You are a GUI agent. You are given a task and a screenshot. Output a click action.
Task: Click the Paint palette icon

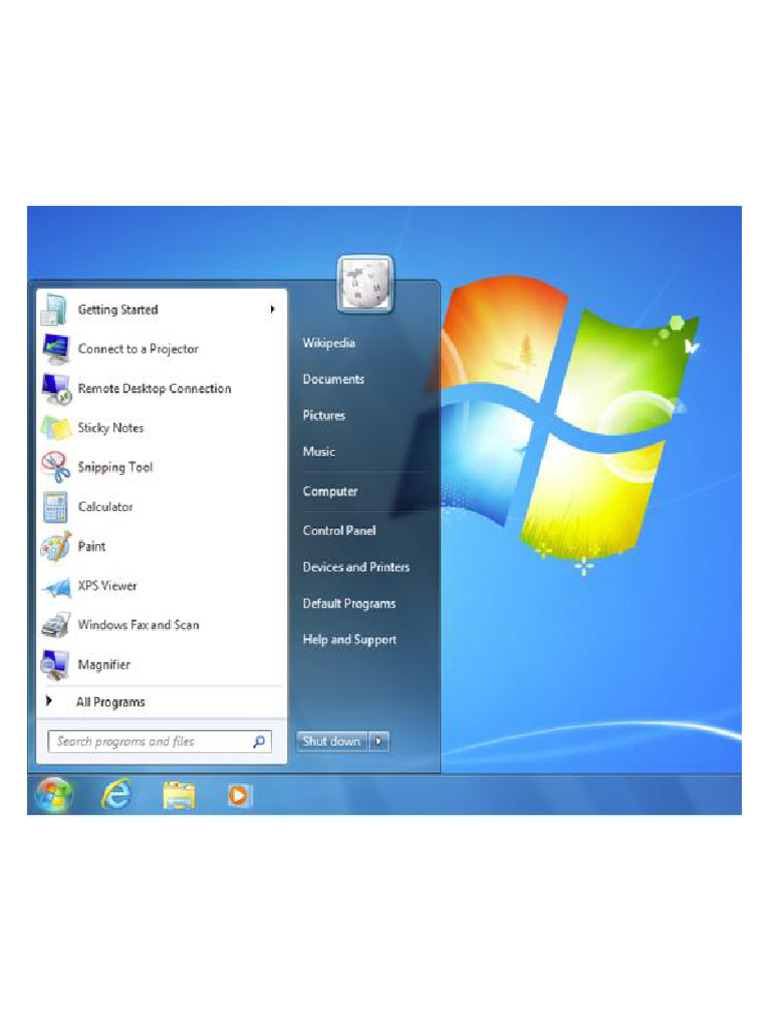[x=56, y=547]
